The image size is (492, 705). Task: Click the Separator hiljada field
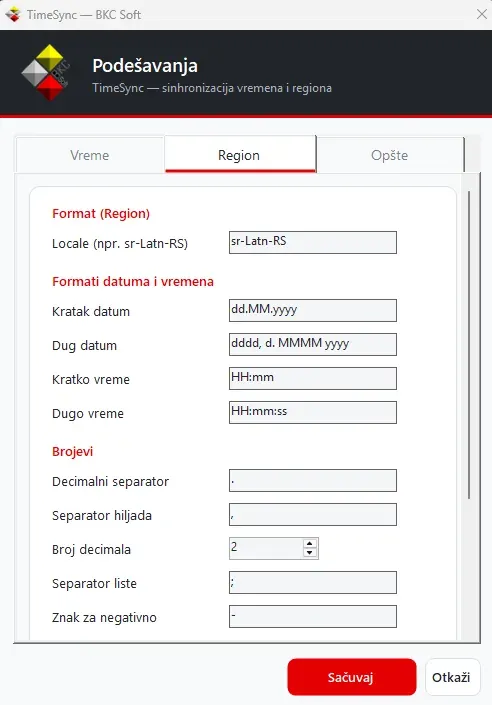[x=313, y=514]
